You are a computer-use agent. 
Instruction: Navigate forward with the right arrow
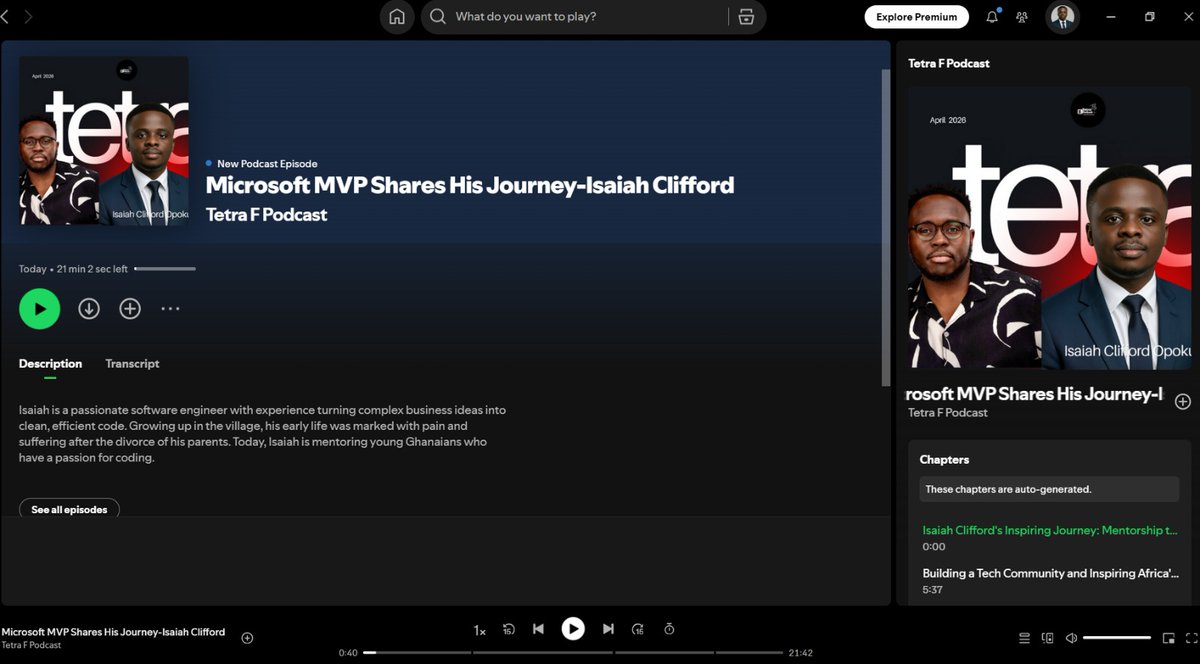(28, 17)
